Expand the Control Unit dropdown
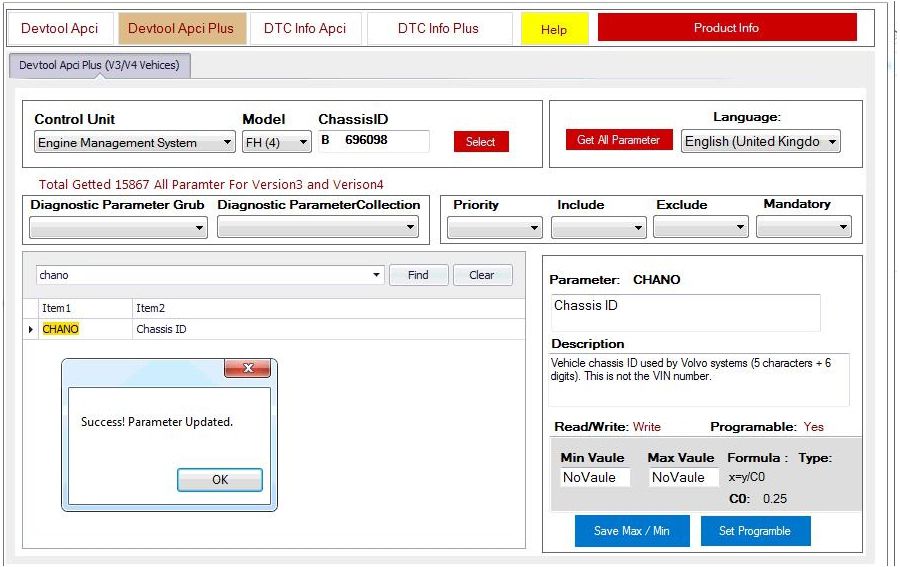 134,143
